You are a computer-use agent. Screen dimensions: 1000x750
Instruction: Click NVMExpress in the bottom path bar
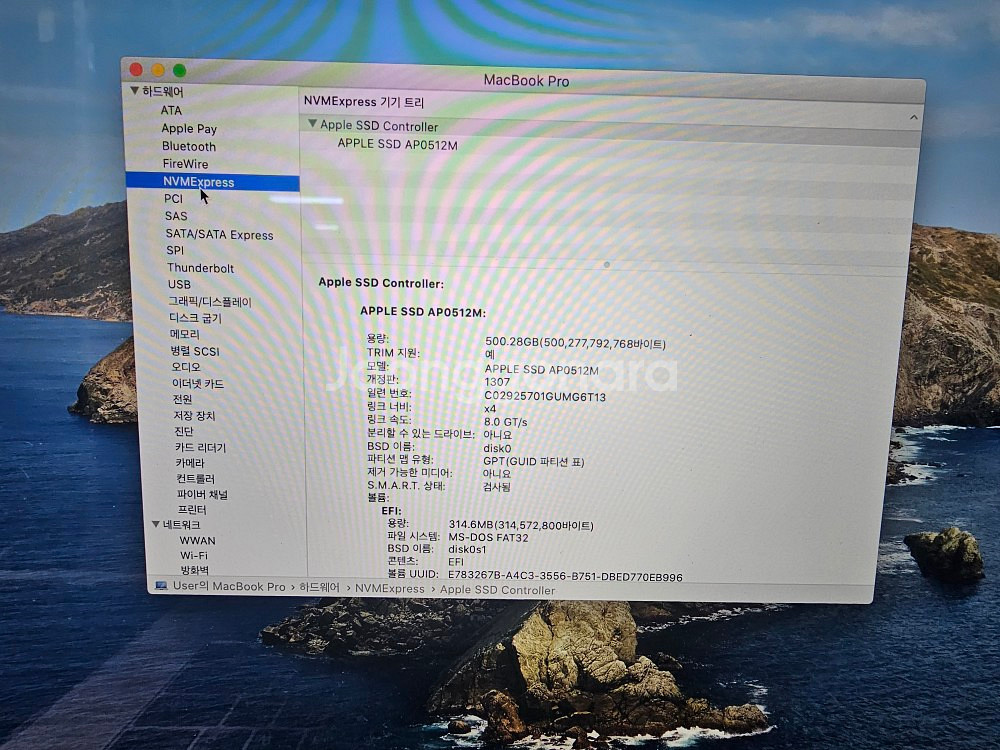(389, 589)
